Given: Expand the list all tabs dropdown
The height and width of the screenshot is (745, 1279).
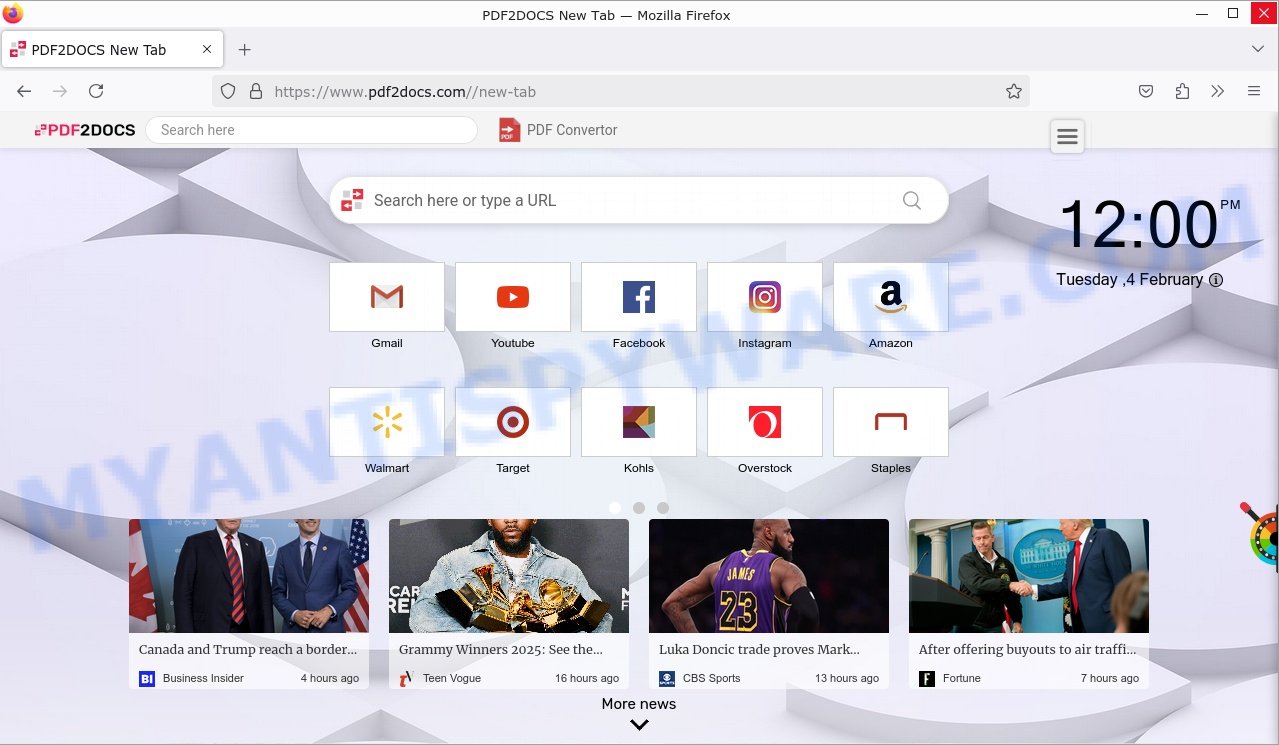Looking at the screenshot, I should click(x=1258, y=49).
